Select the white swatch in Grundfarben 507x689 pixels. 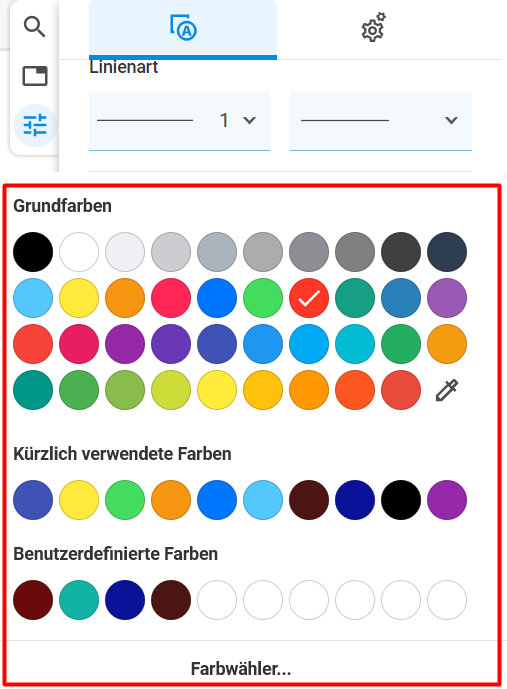79,252
